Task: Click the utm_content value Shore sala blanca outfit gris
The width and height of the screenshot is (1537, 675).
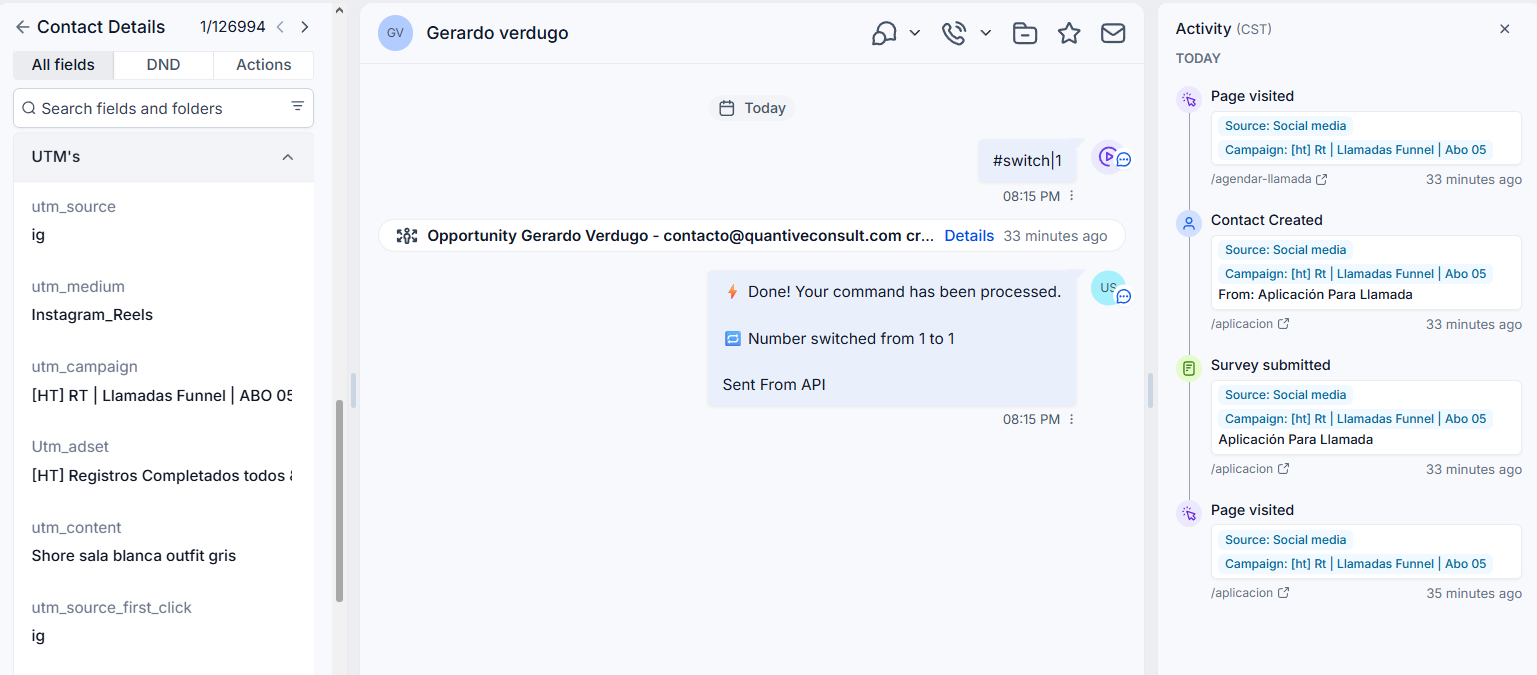Action: tap(134, 556)
